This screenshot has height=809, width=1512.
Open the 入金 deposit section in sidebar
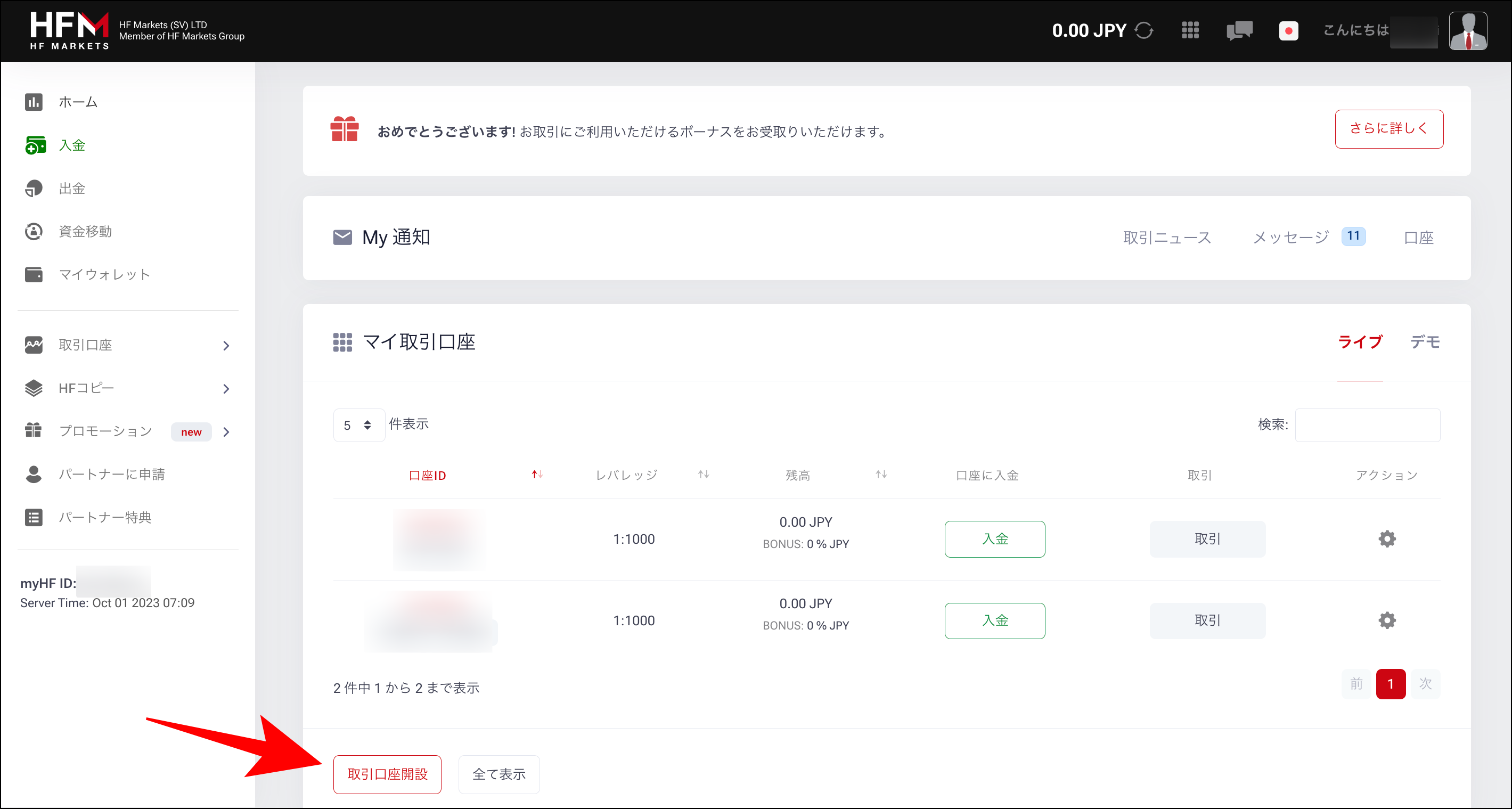click(71, 145)
